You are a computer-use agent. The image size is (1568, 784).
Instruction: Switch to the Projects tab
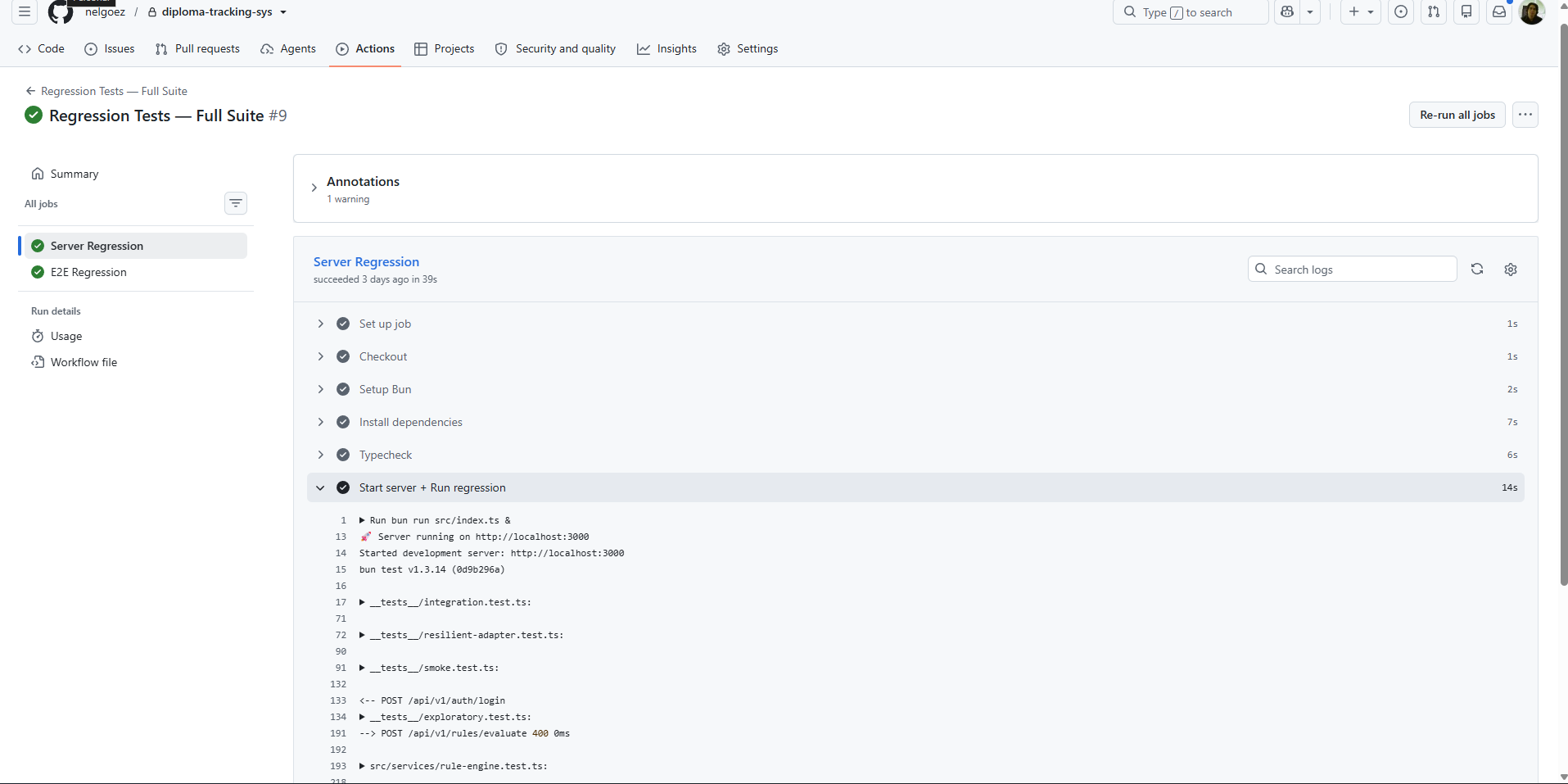tap(445, 49)
